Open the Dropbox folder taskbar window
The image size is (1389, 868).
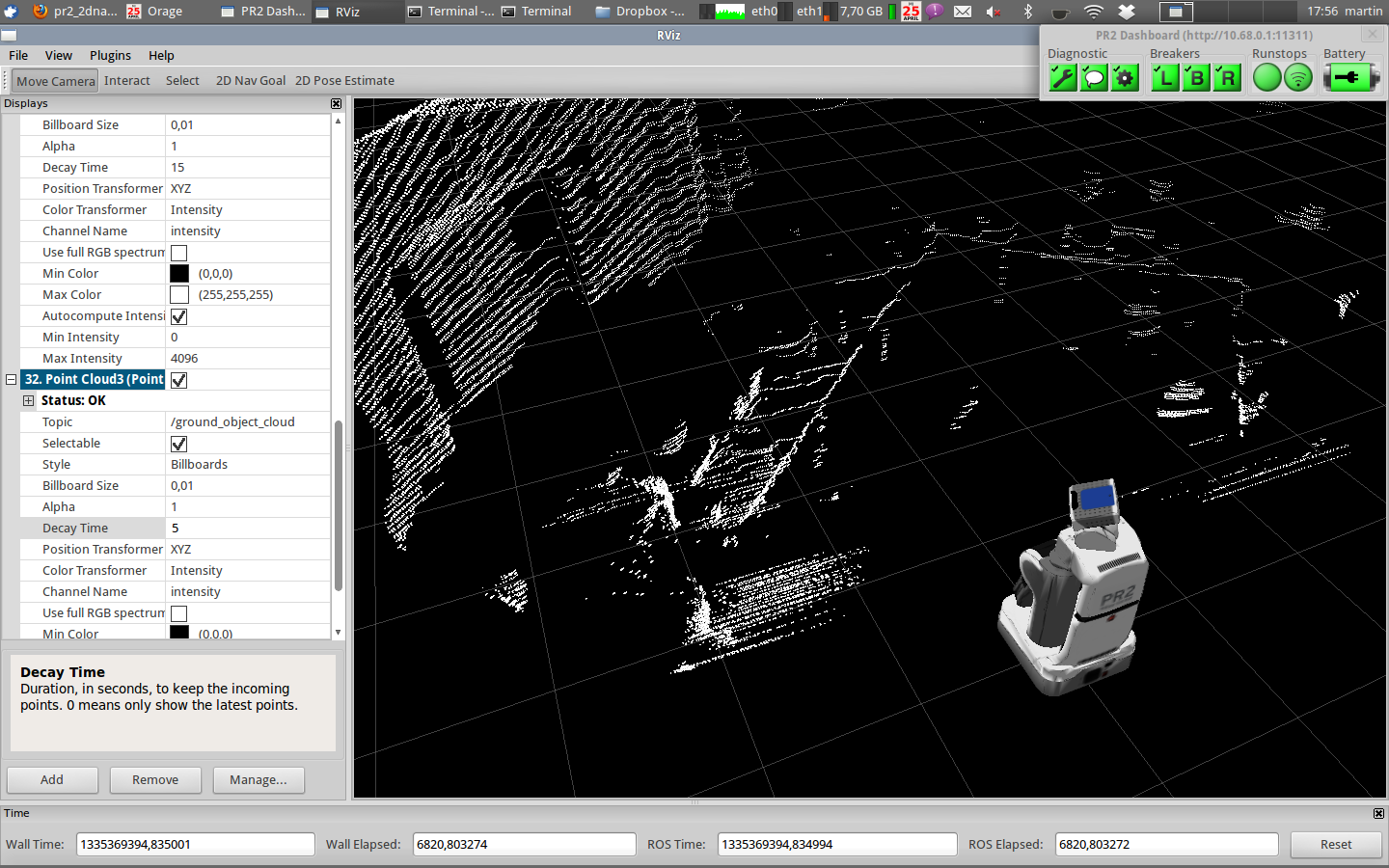pyautogui.click(x=640, y=12)
